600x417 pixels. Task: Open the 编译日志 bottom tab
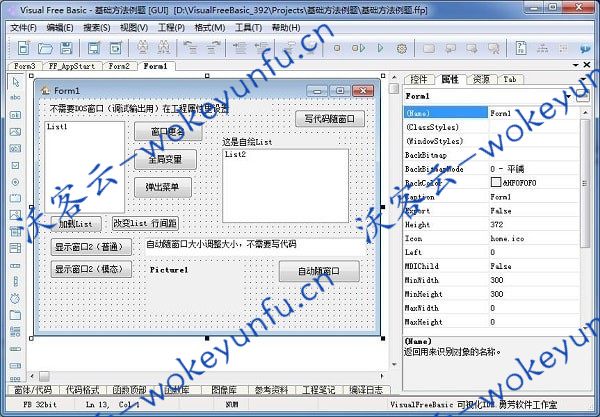tap(366, 390)
